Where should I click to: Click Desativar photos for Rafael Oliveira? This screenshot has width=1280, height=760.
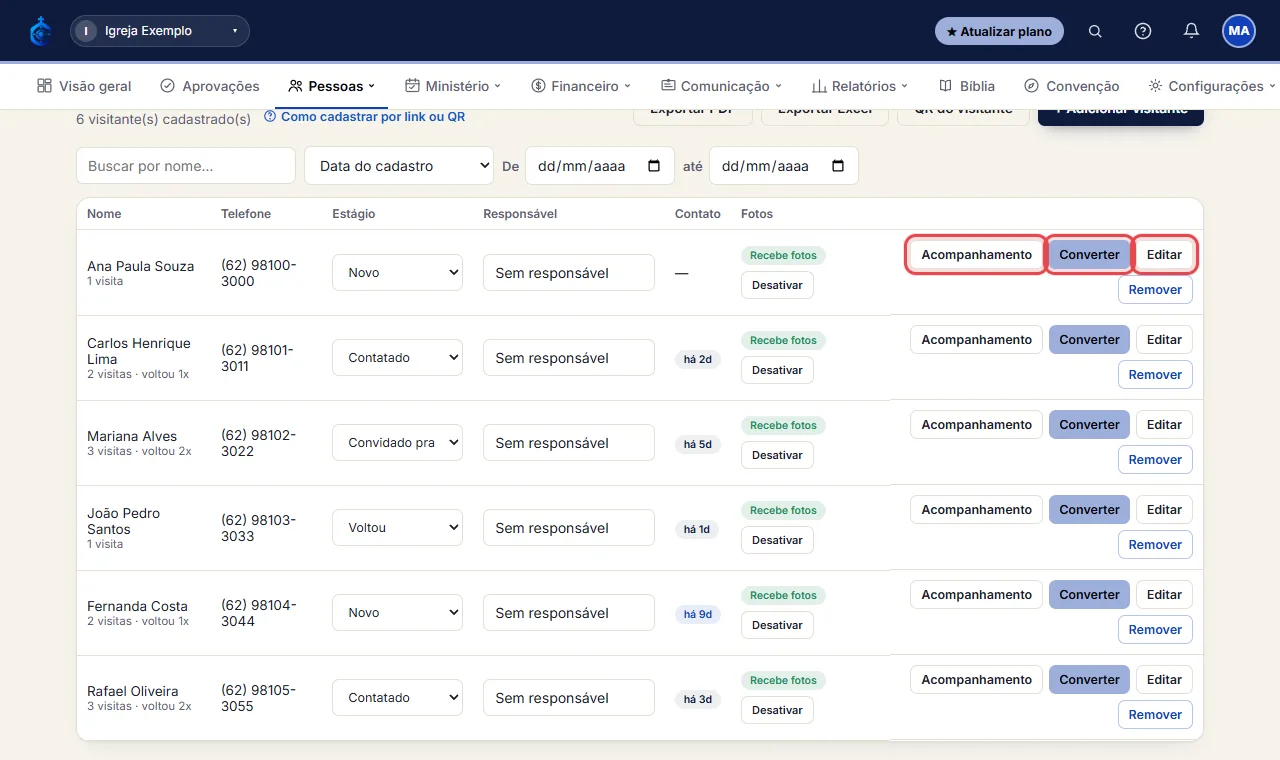click(777, 710)
